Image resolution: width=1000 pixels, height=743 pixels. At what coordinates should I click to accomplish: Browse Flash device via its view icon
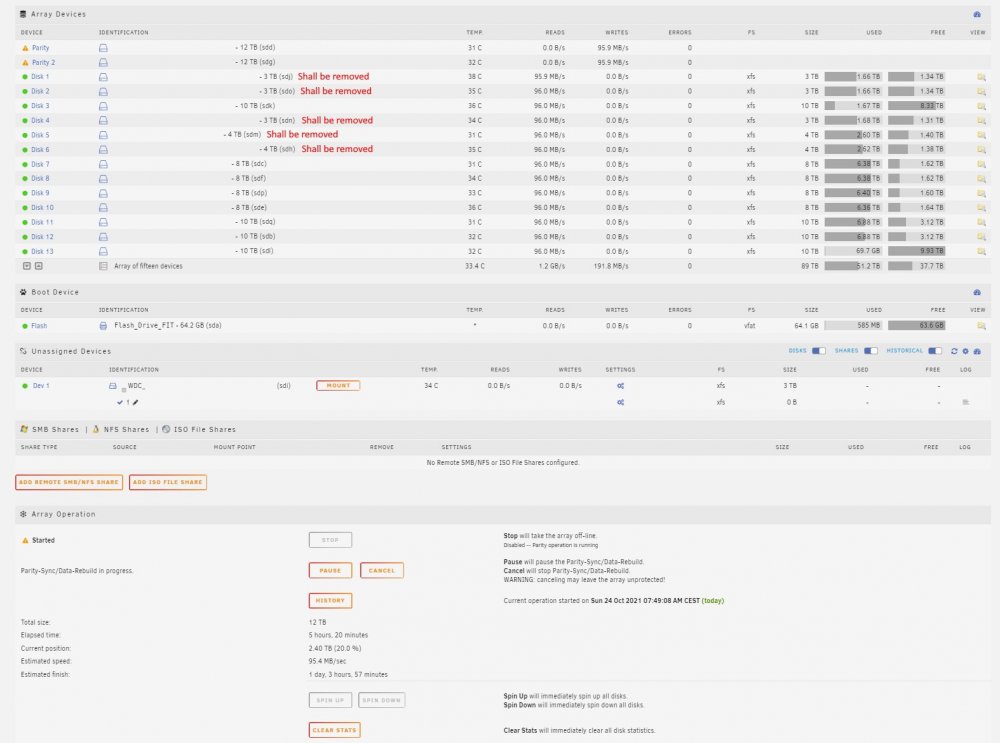(x=981, y=326)
